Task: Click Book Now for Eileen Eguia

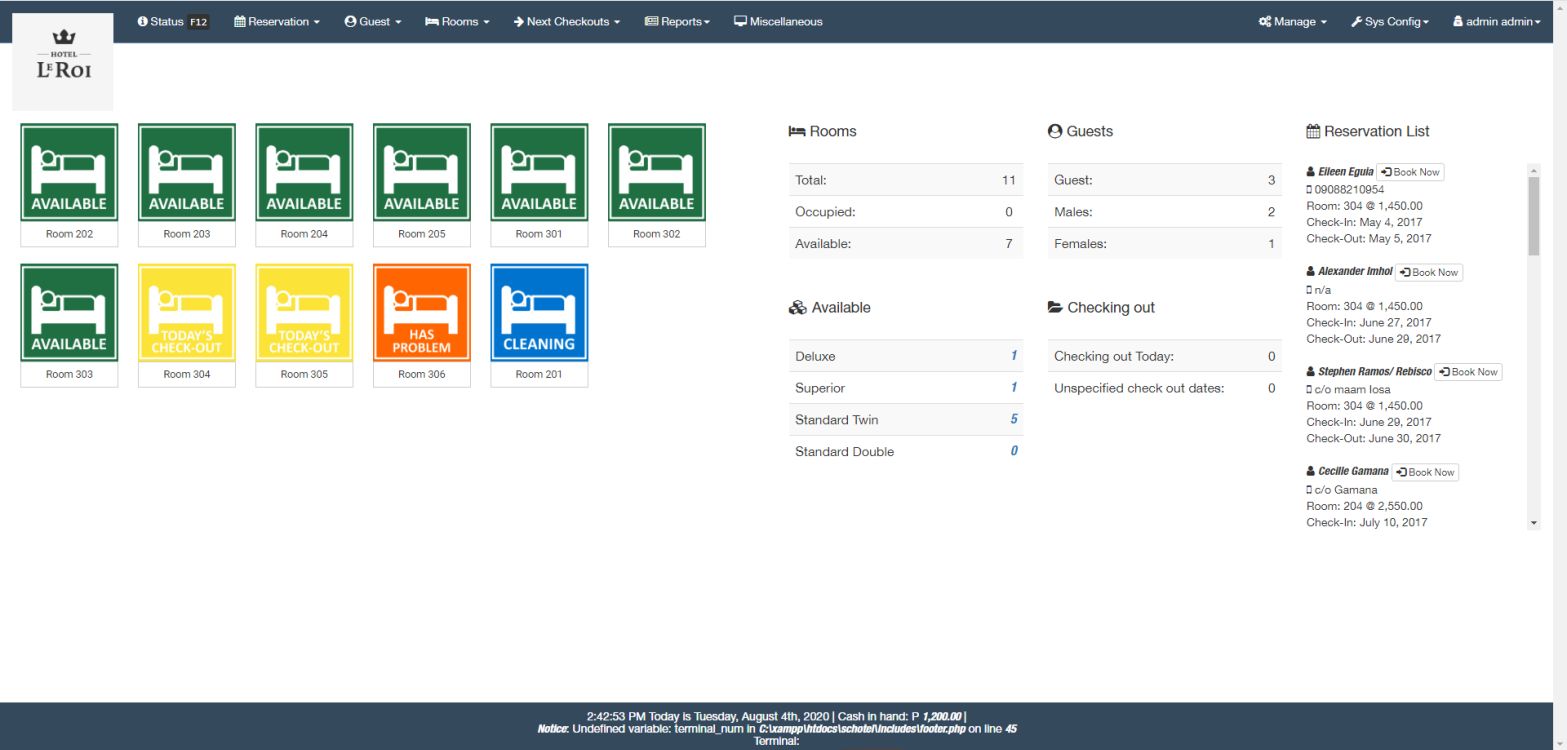Action: pyautogui.click(x=1410, y=172)
